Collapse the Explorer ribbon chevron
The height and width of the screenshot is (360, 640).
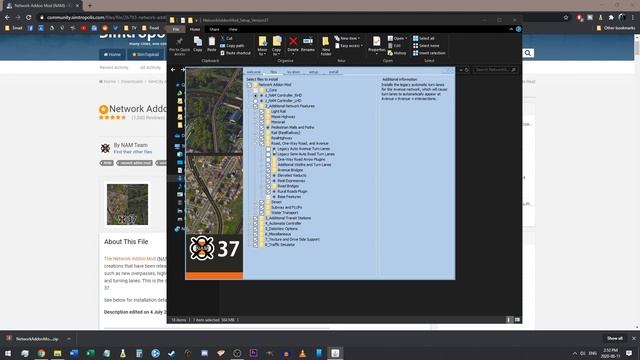511,29
